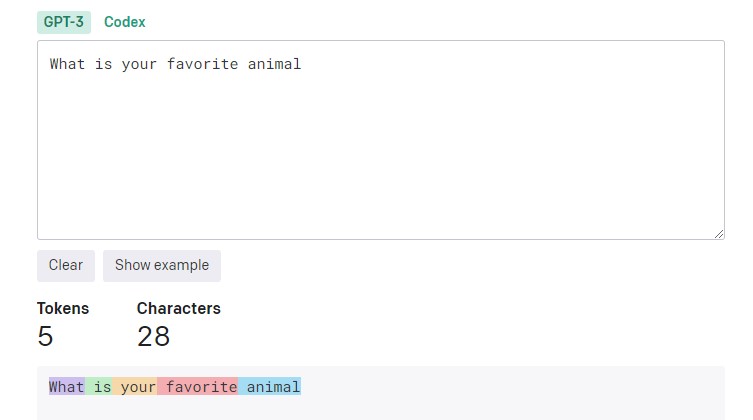Place cursor on "What" in the text box
Image resolution: width=753 pixels, height=420 pixels.
tap(67, 64)
